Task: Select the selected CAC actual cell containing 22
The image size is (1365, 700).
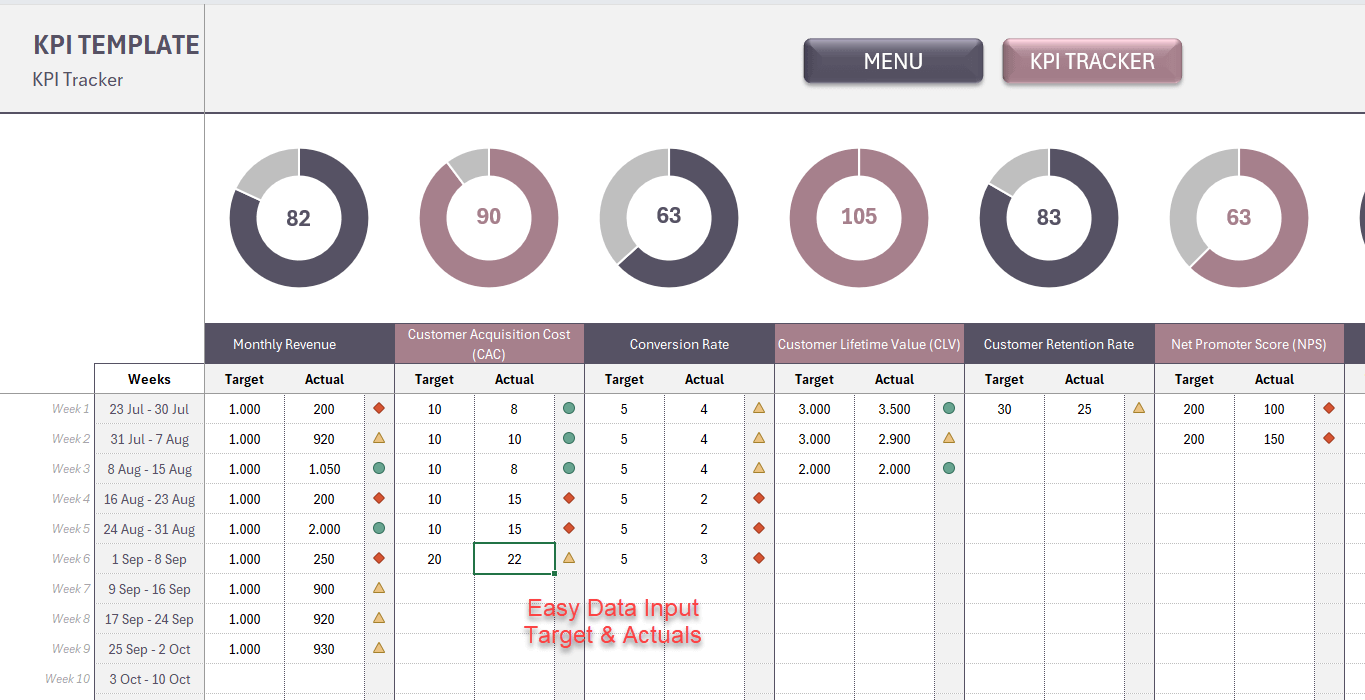Action: 514,559
